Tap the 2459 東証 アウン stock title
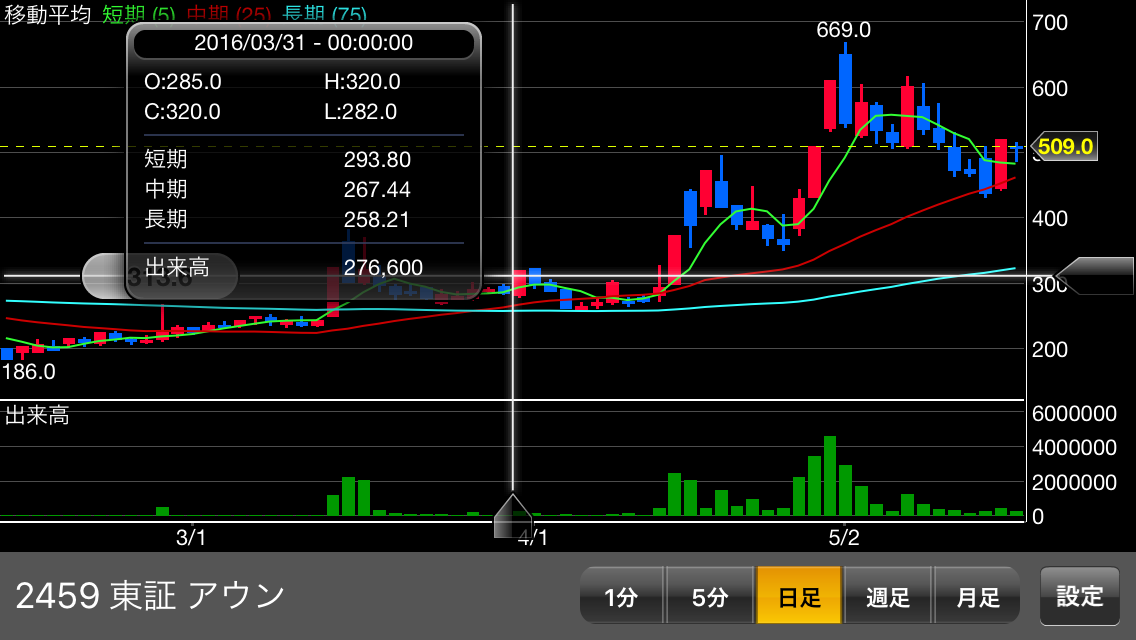 coord(150,596)
